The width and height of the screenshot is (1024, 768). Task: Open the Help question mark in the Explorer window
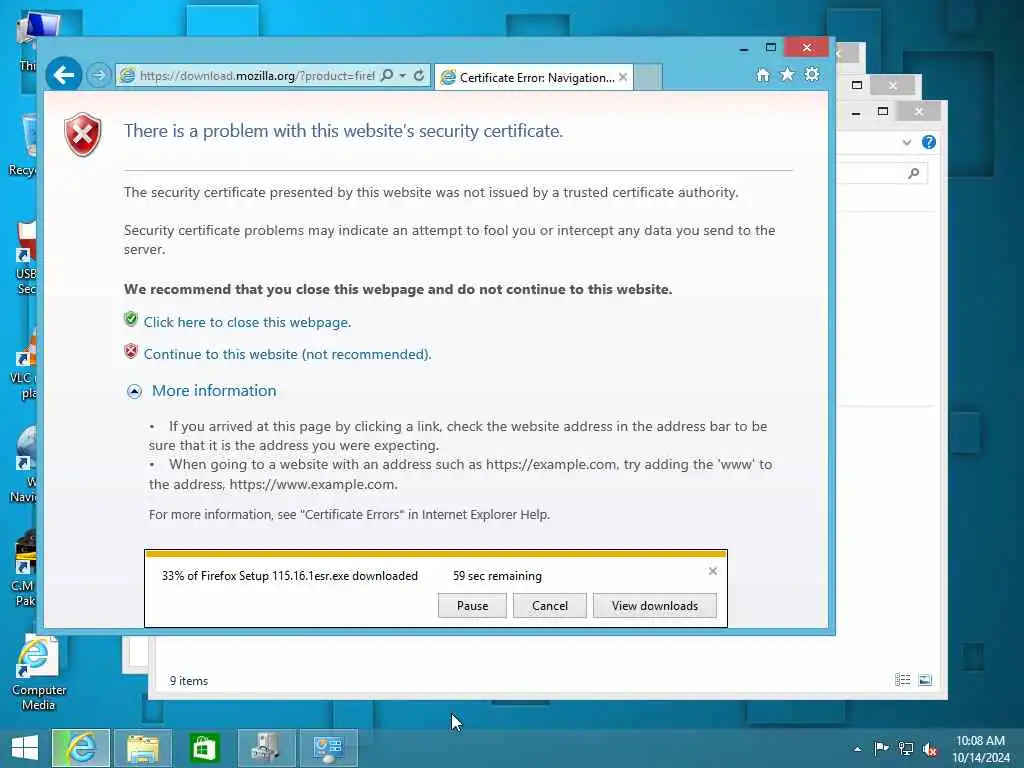point(929,142)
